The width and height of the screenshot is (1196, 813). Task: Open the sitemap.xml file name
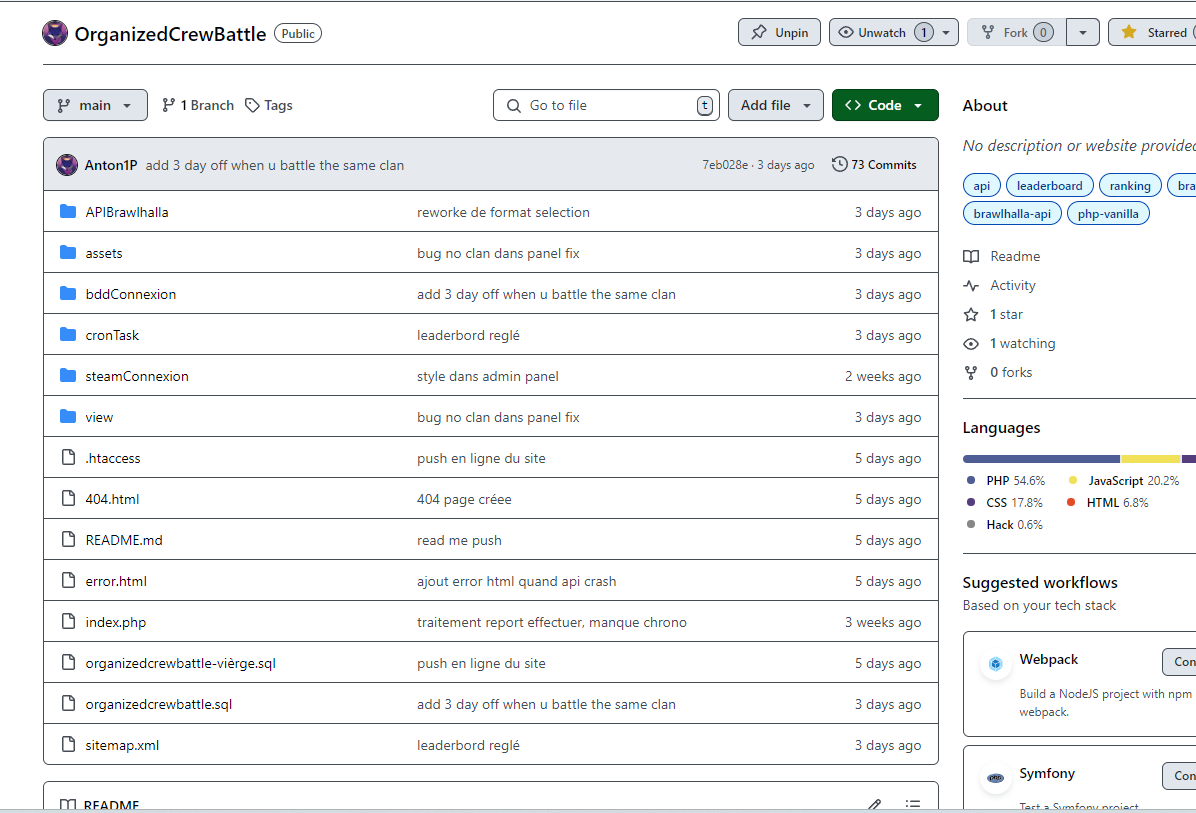click(x=122, y=745)
